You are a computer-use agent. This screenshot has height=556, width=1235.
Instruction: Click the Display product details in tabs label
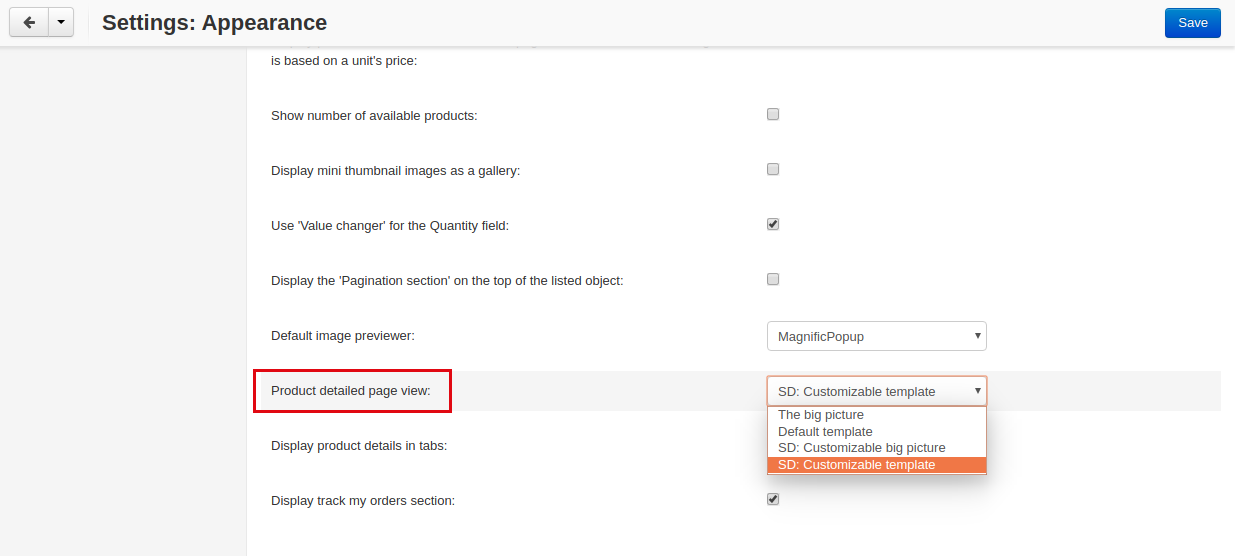coord(359,446)
